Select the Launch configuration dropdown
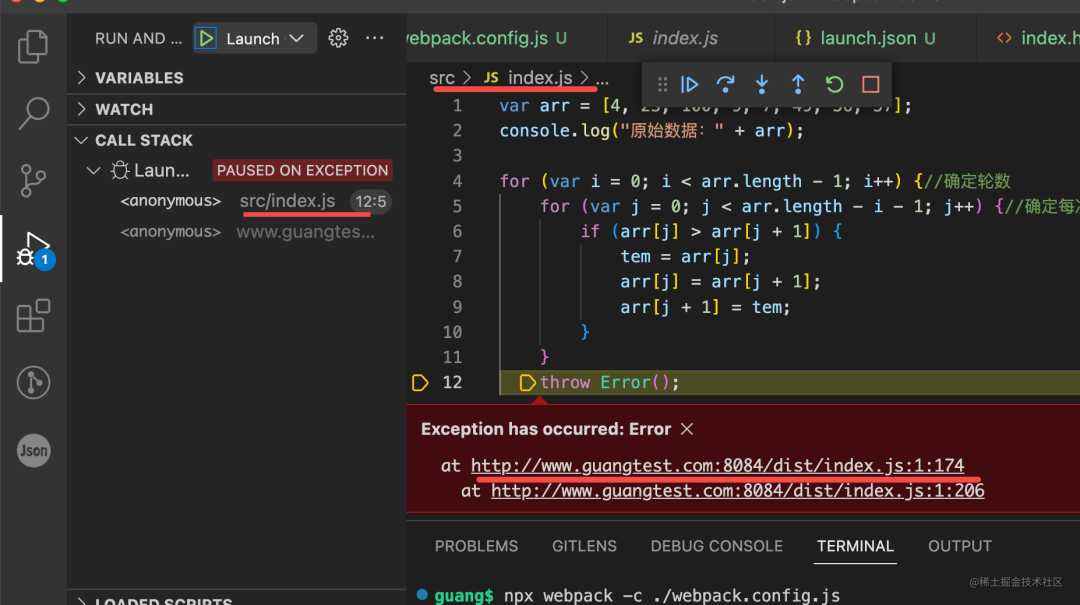This screenshot has width=1080, height=605. [265, 39]
